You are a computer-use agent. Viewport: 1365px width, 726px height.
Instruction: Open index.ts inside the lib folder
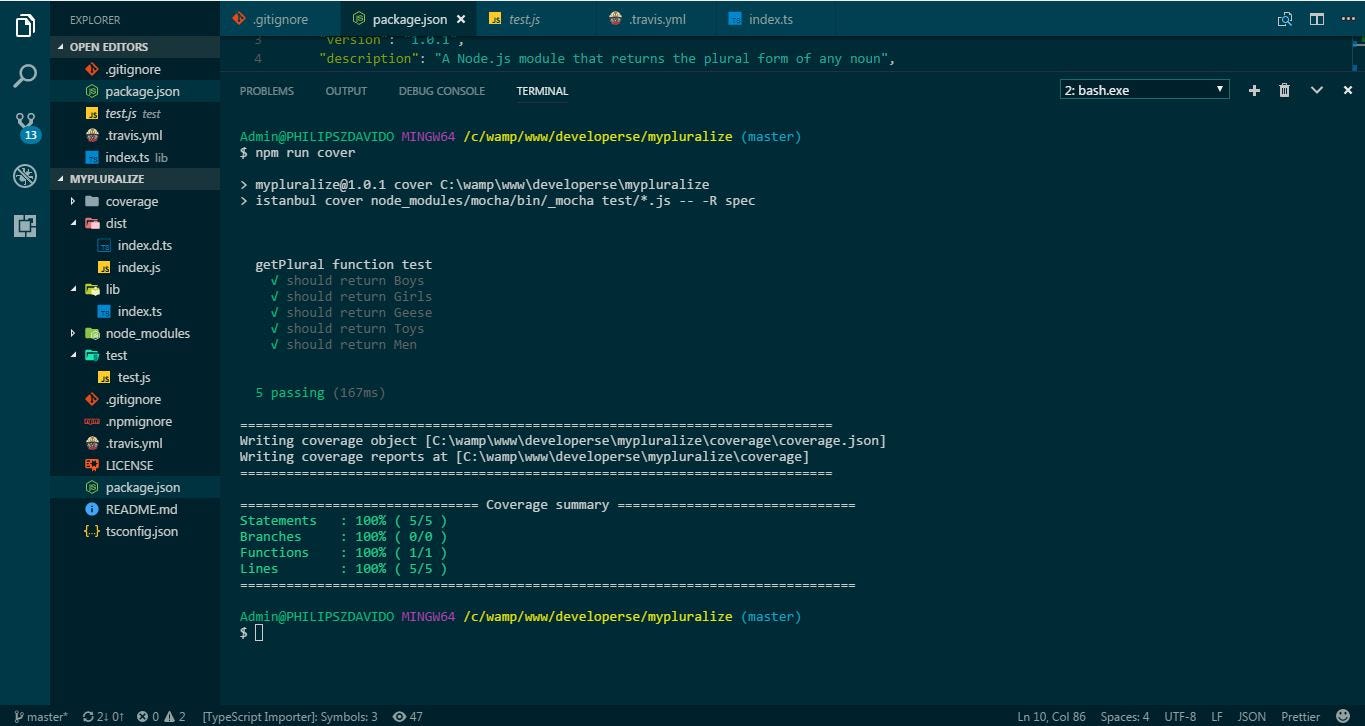(x=135, y=311)
